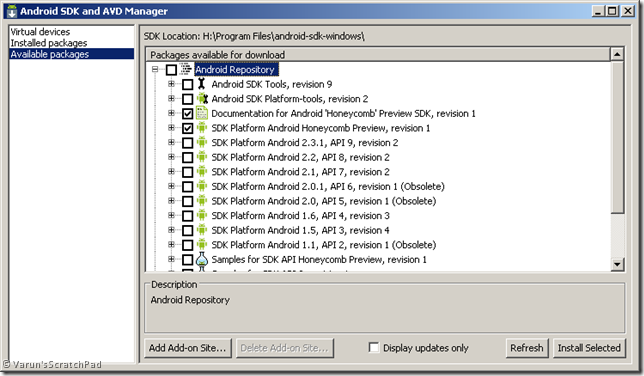
Task: Click the SDK Manager title bar icon
Action: [12, 11]
